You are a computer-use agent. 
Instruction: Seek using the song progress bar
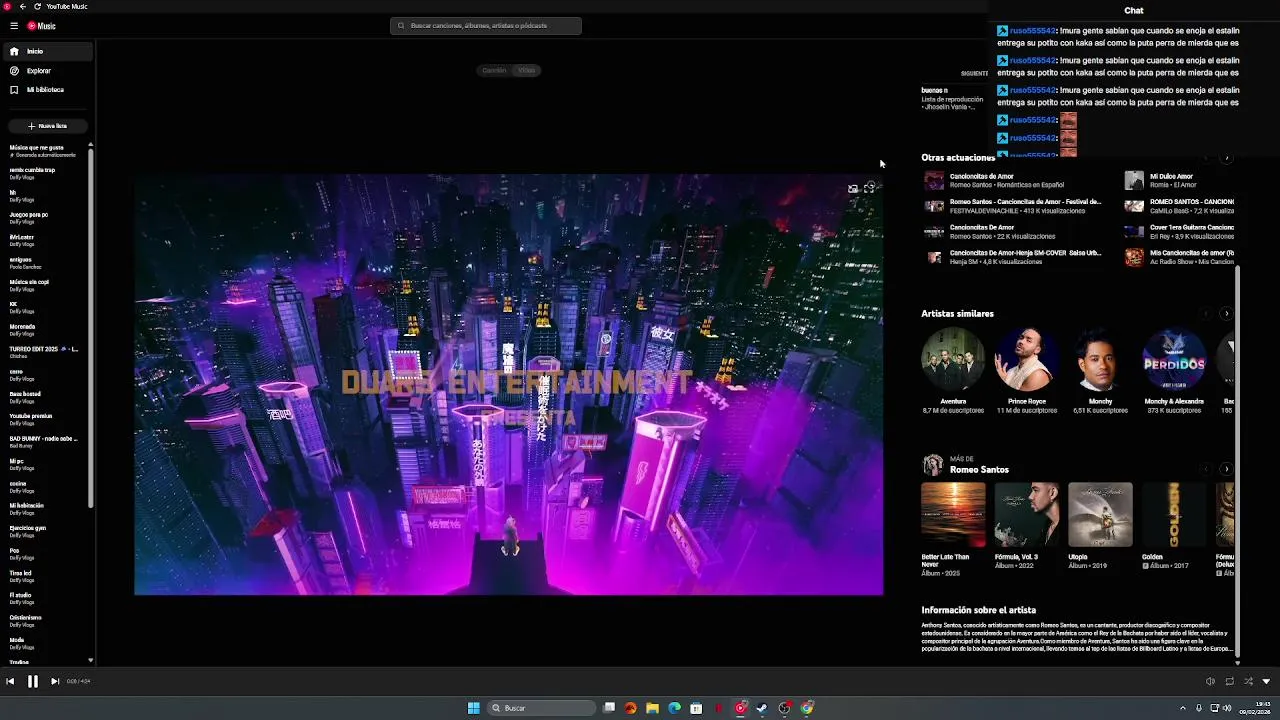[x=640, y=666]
